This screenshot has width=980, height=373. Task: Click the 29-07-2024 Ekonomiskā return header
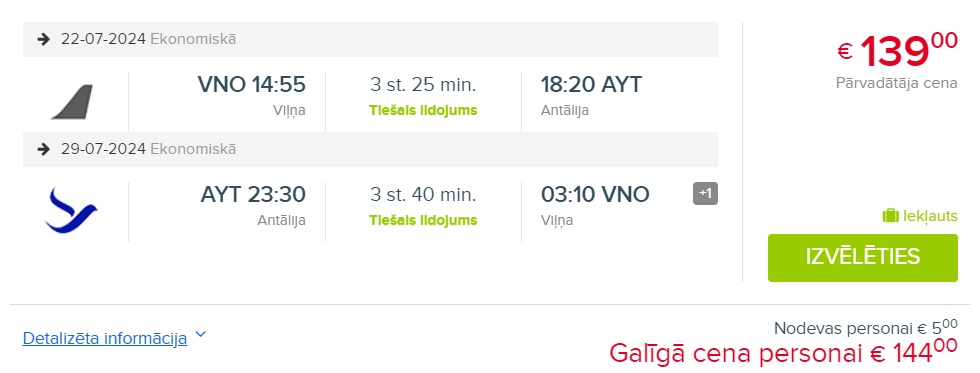pyautogui.click(x=370, y=149)
